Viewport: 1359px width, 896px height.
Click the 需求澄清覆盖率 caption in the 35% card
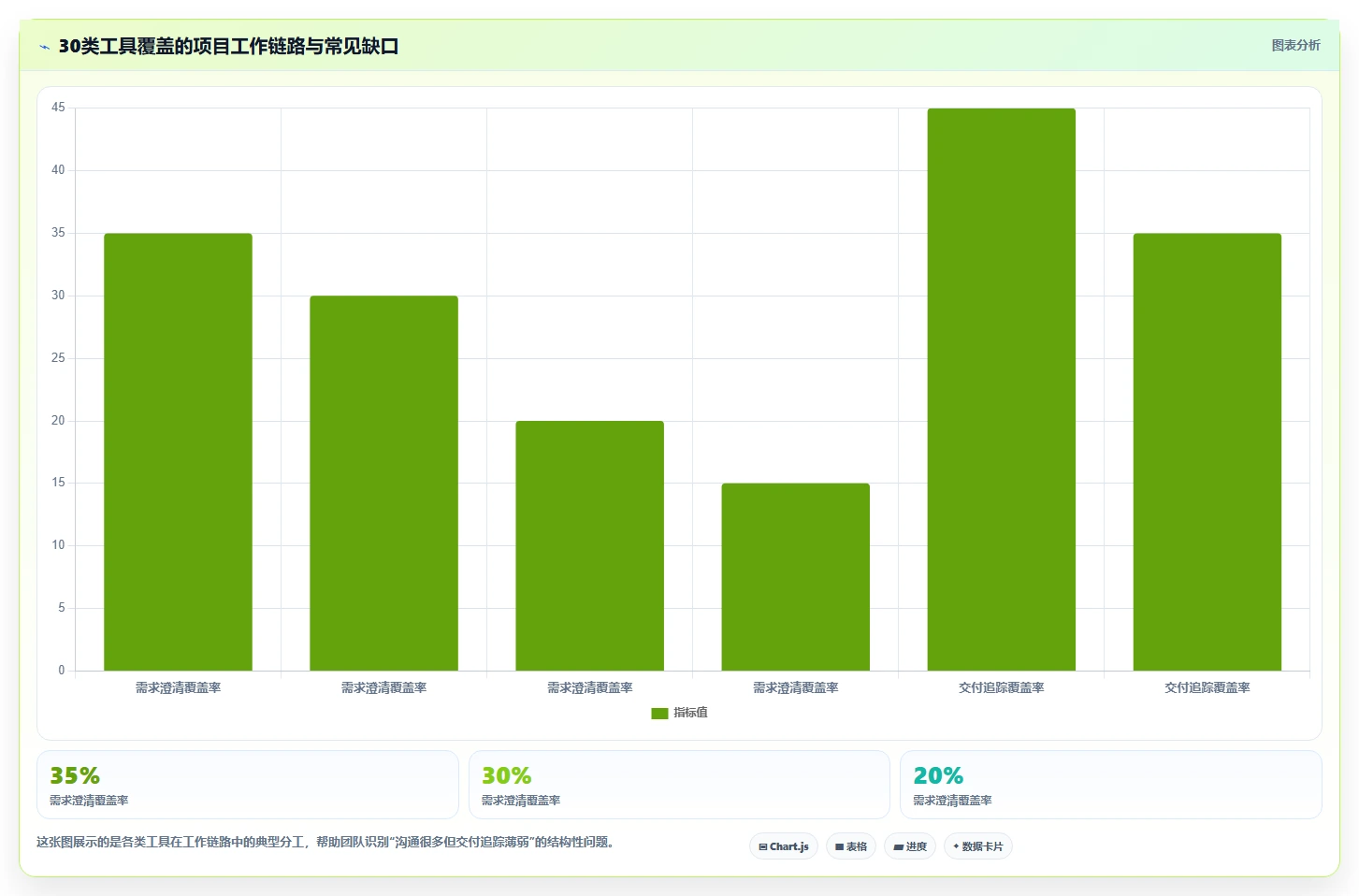coord(89,801)
